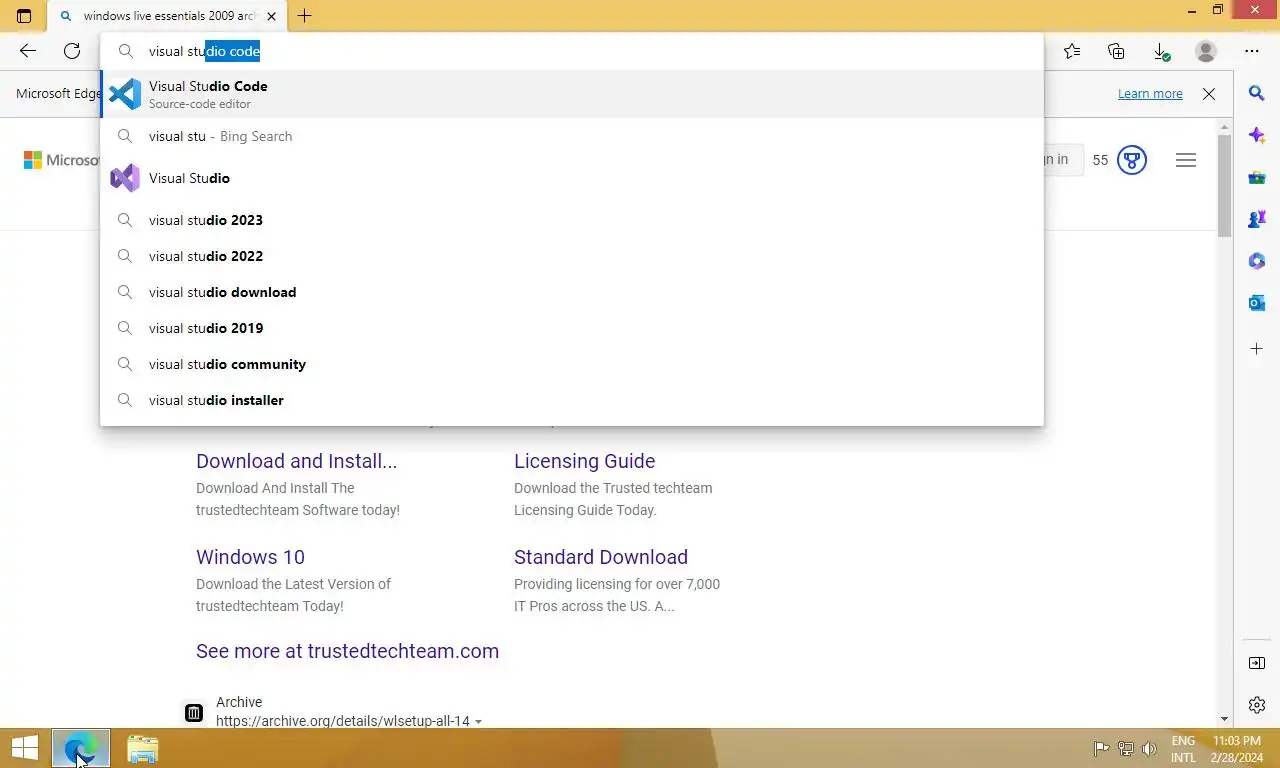The height and width of the screenshot is (768, 1280).
Task: Open the network tray icon
Action: pos(1125,748)
